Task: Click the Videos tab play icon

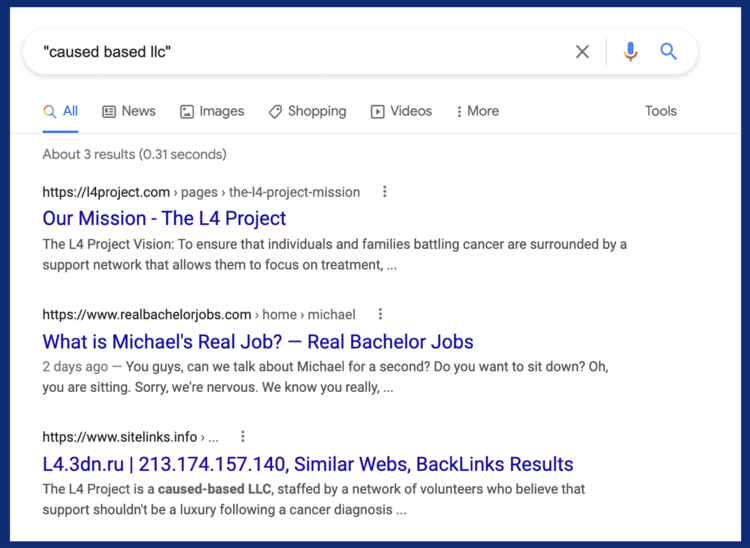Action: [x=377, y=112]
